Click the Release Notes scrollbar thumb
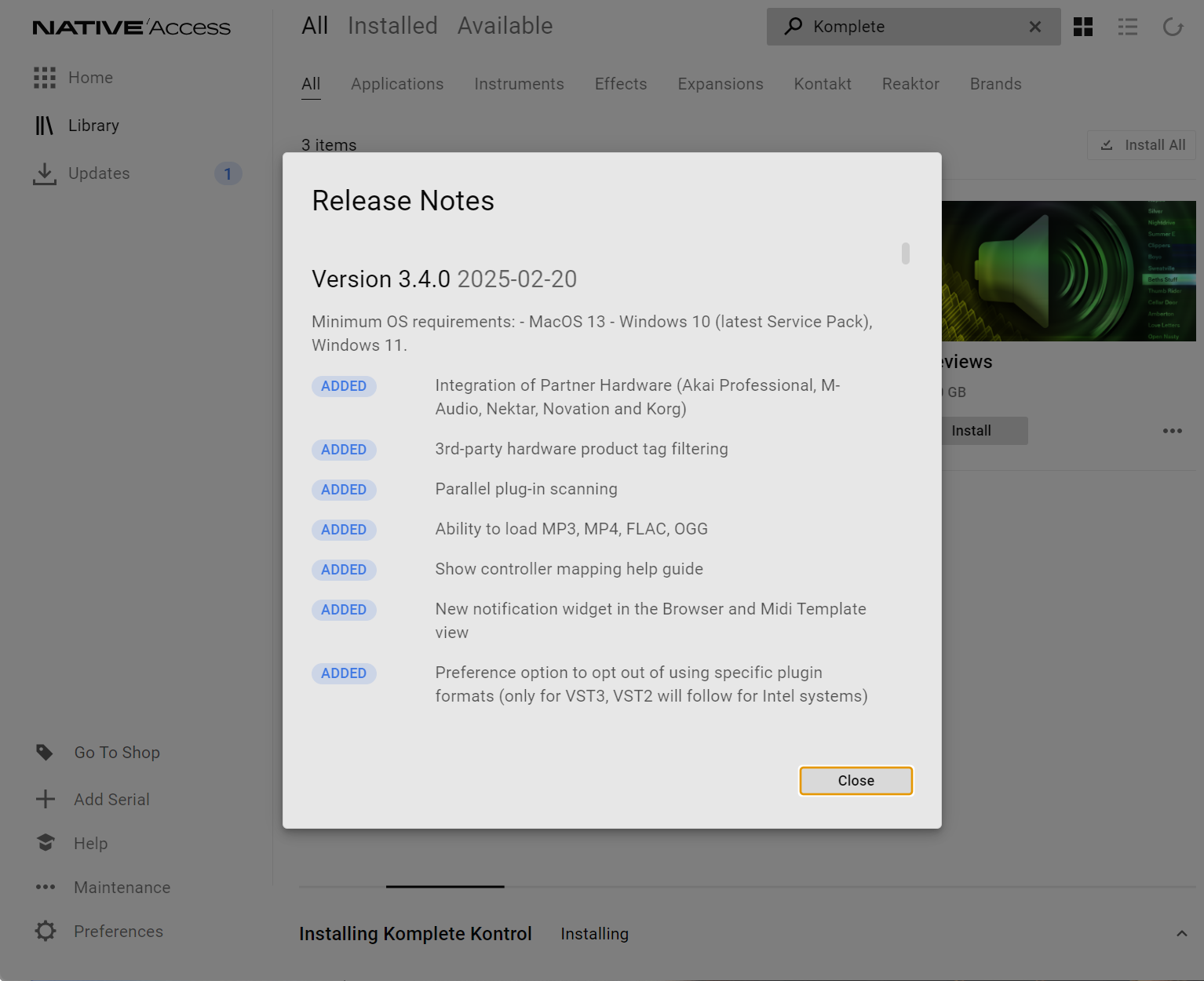This screenshot has height=981, width=1204. pos(906,253)
